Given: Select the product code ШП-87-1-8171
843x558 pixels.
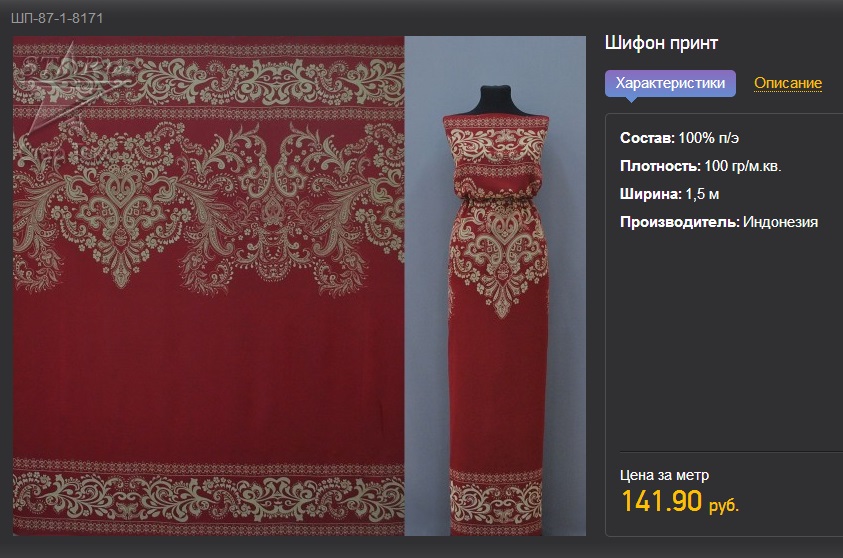Looking at the screenshot, I should tap(57, 18).
